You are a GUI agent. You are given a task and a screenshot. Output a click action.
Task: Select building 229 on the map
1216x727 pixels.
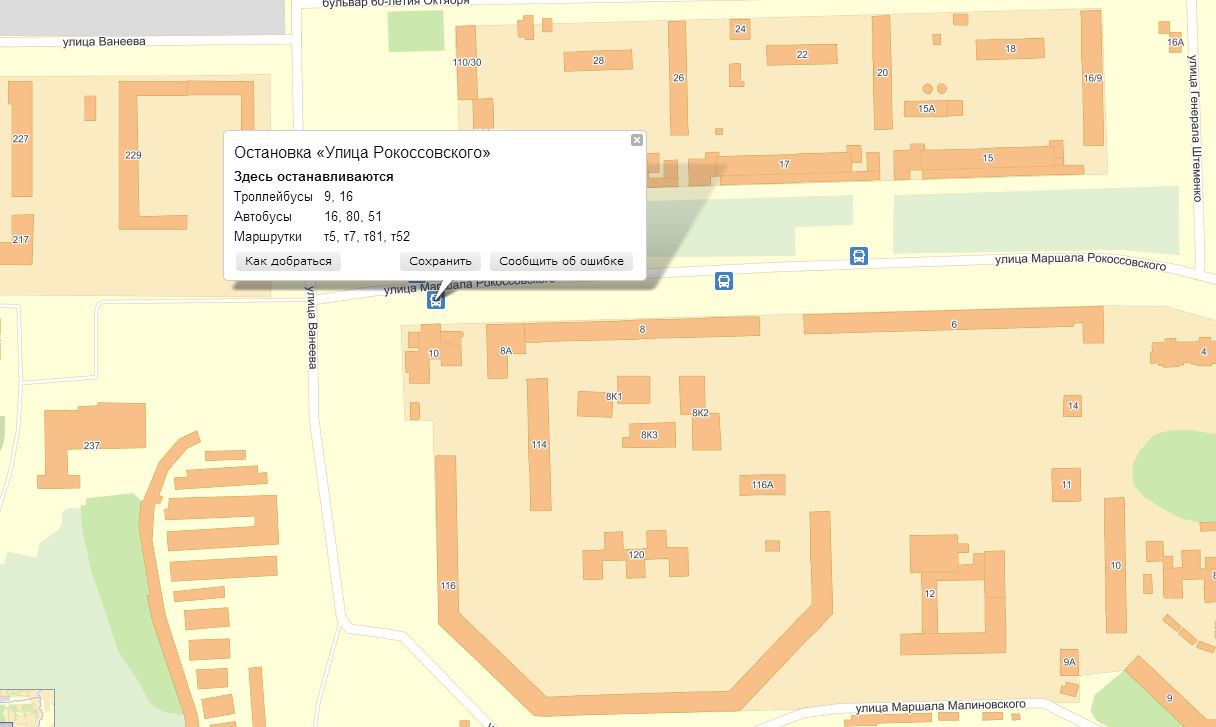(134, 155)
